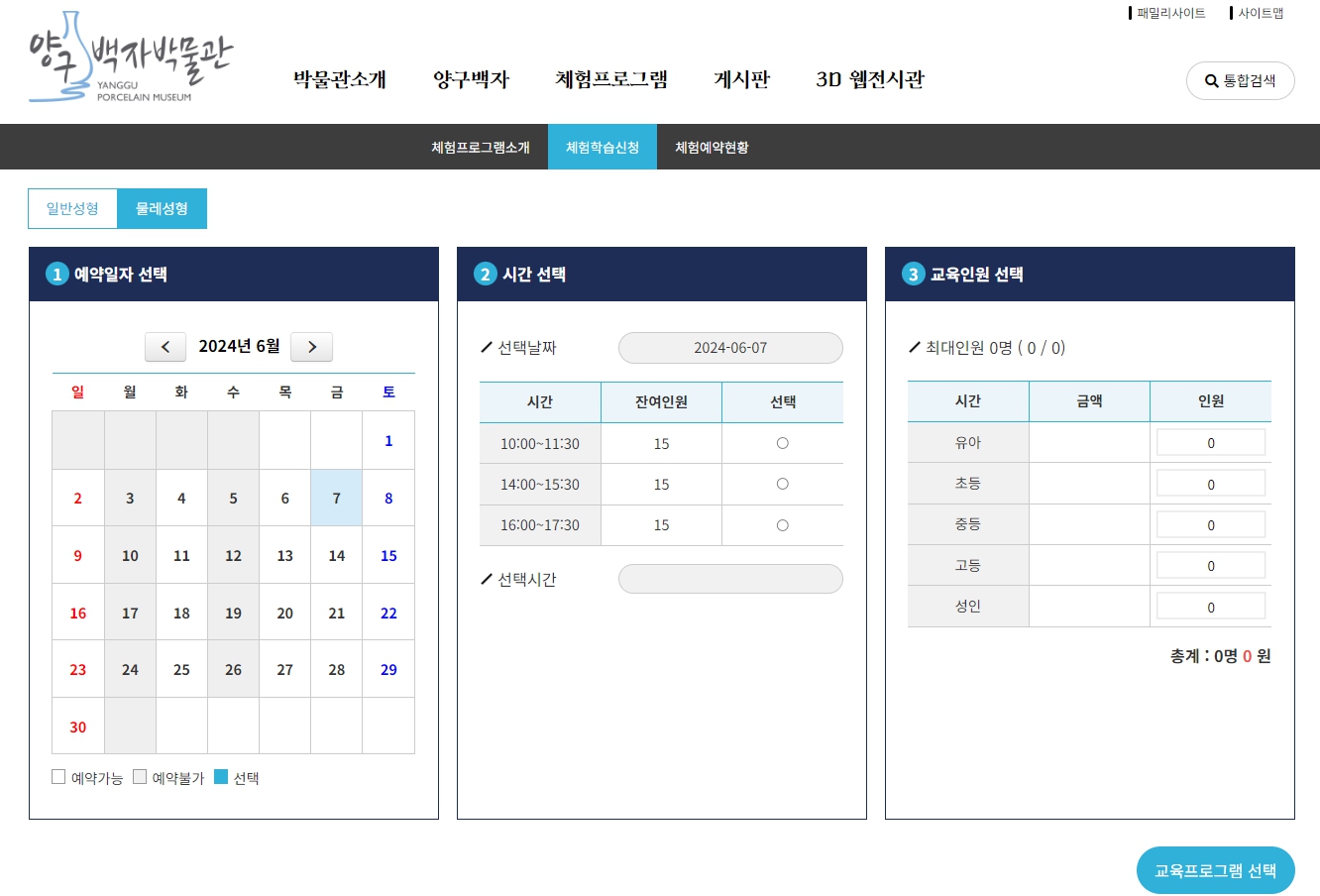Image resolution: width=1320 pixels, height=896 pixels.
Task: Switch to the 물레성형 tab
Action: (162, 208)
